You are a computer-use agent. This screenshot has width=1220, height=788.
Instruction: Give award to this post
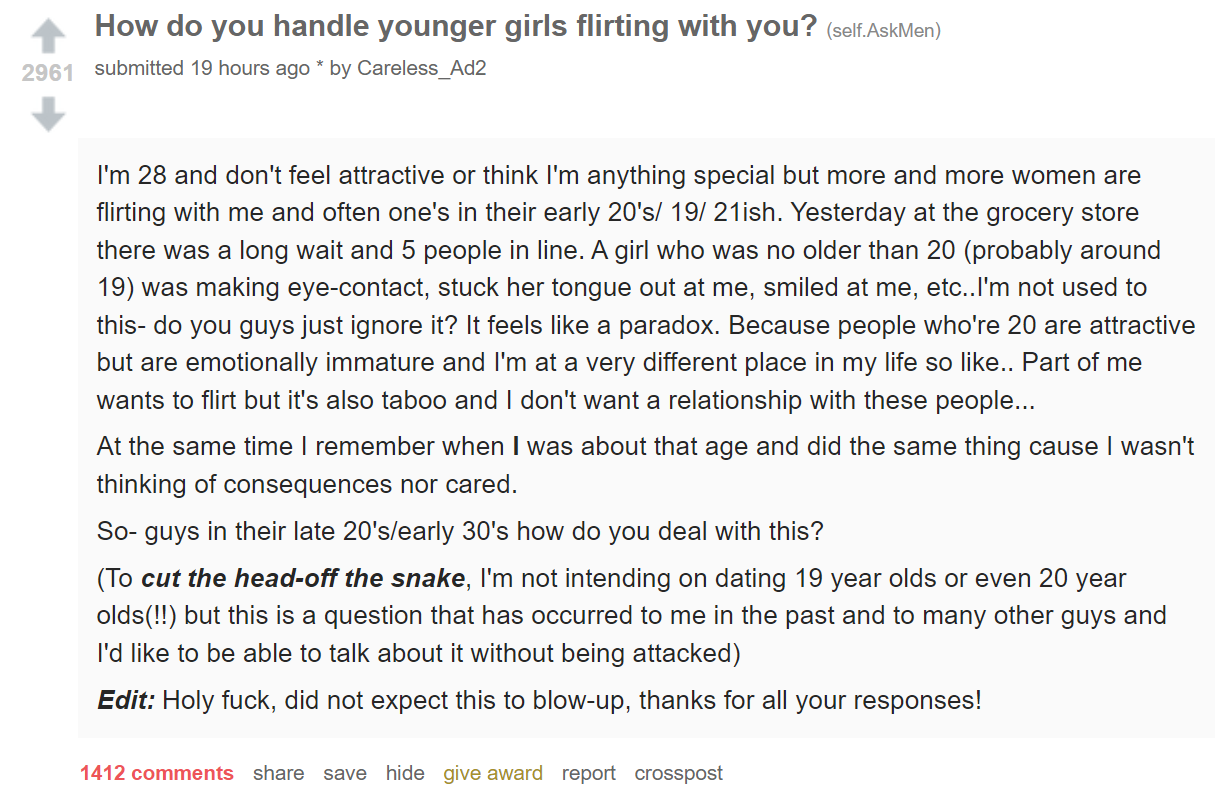coord(493,773)
